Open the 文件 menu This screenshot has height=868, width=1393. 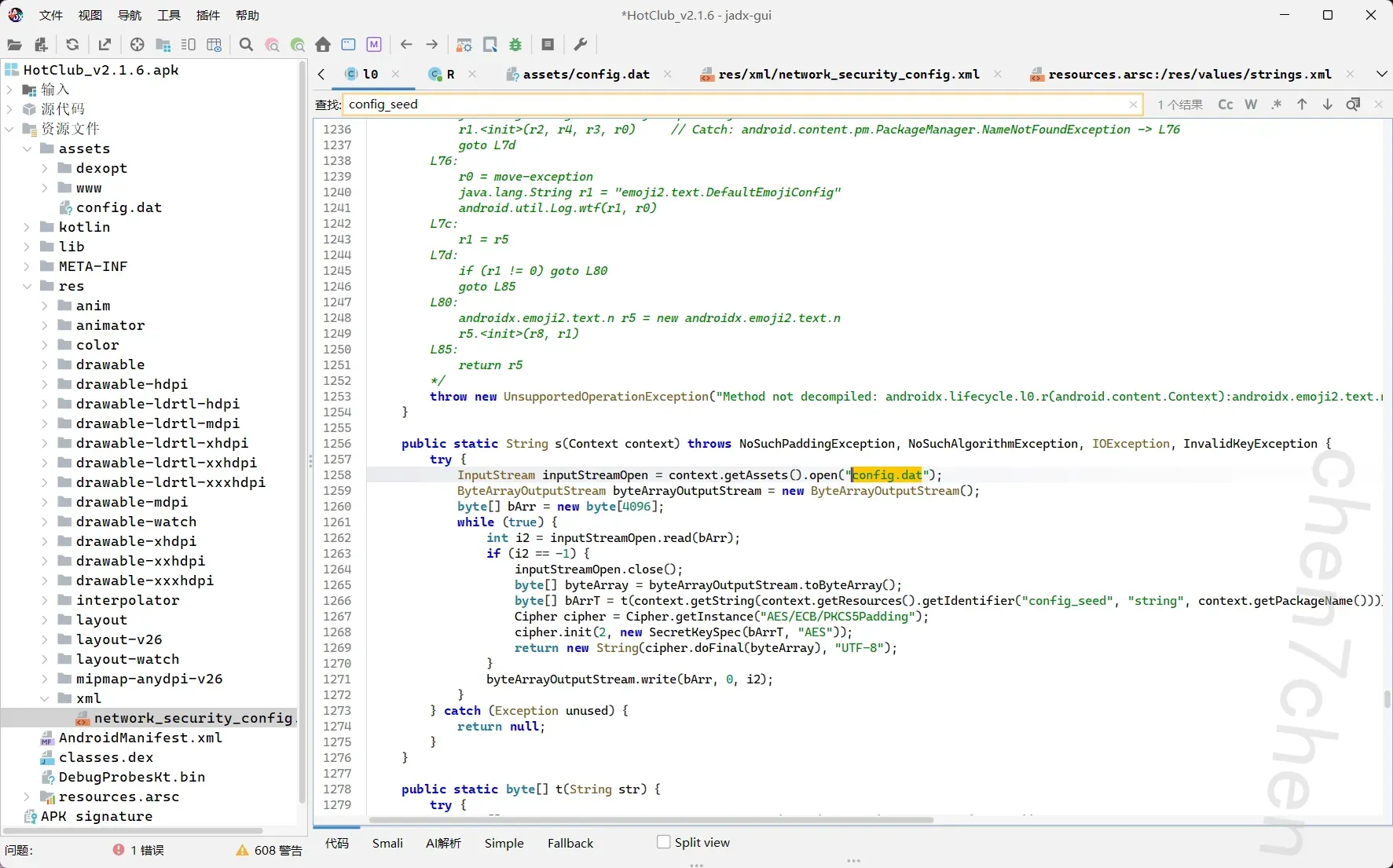point(51,15)
